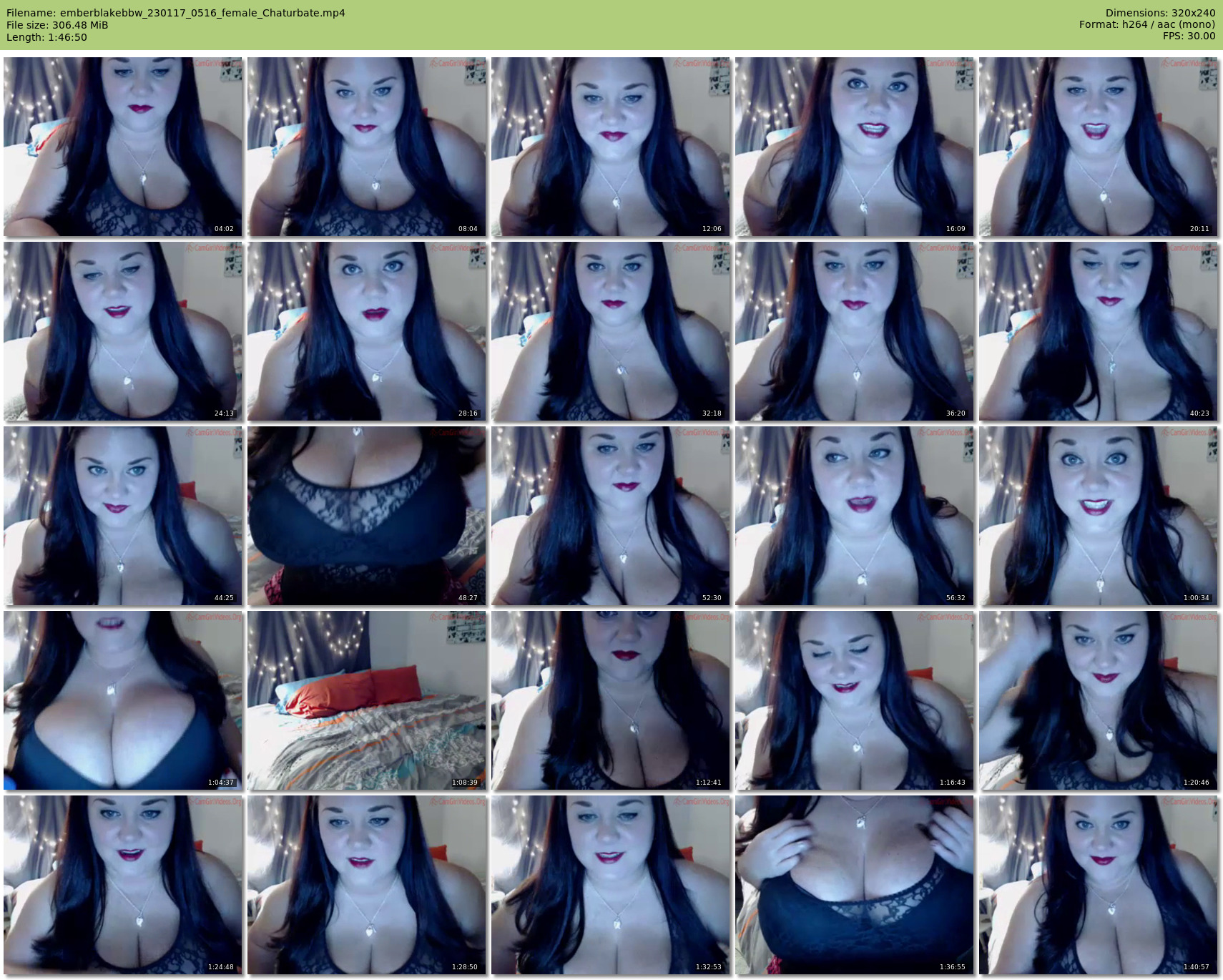Select the final thumbnail stamped 1:40:57
1223x980 pixels.
click(x=1099, y=885)
